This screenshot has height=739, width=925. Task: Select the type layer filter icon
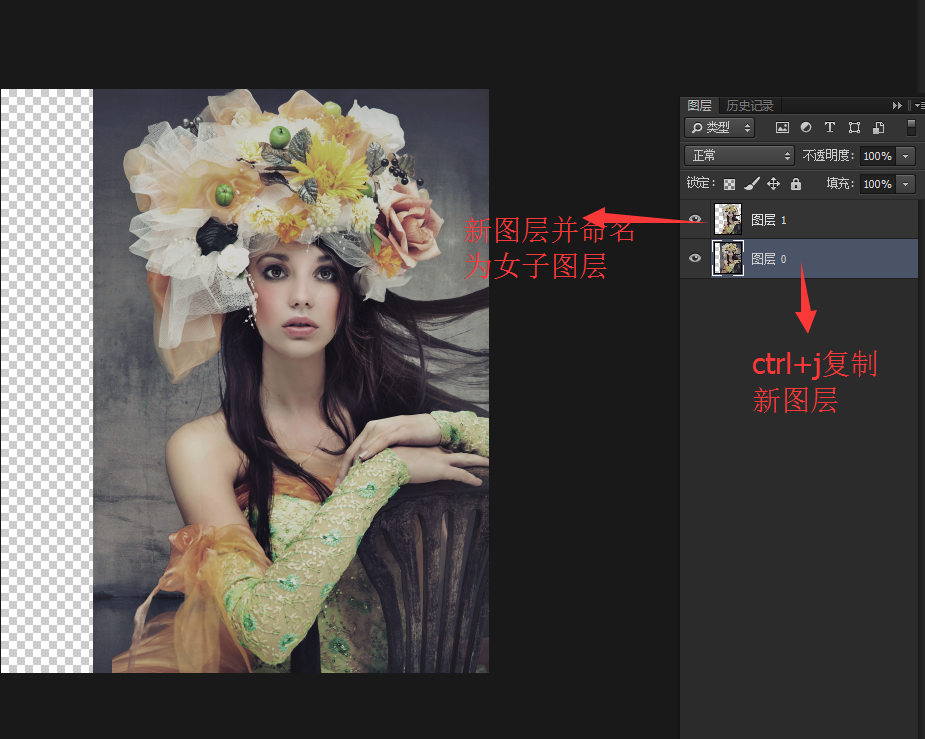(830, 127)
